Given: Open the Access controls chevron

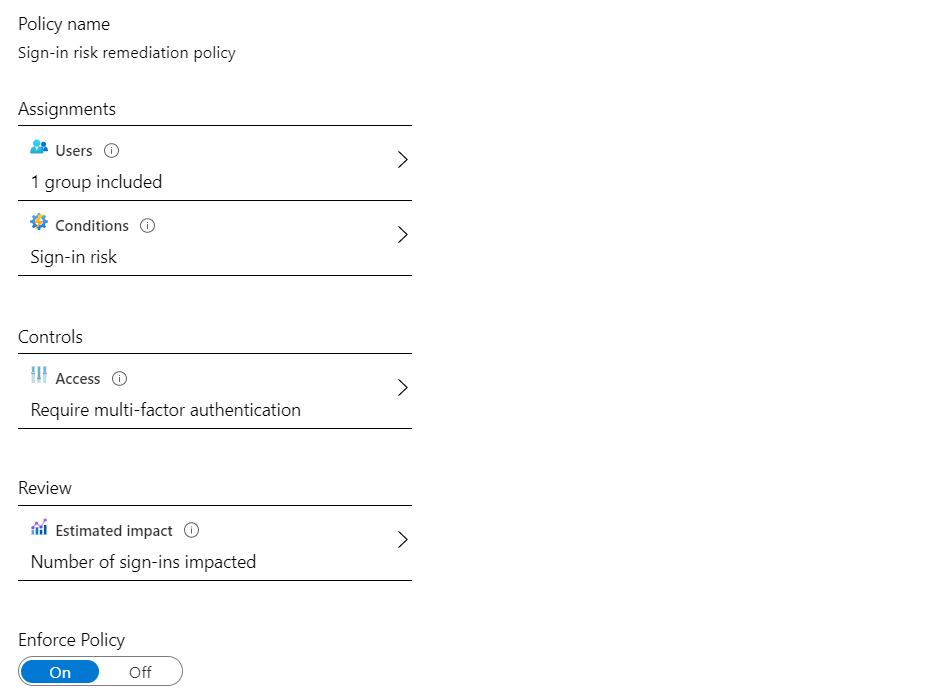Looking at the screenshot, I should (x=403, y=388).
